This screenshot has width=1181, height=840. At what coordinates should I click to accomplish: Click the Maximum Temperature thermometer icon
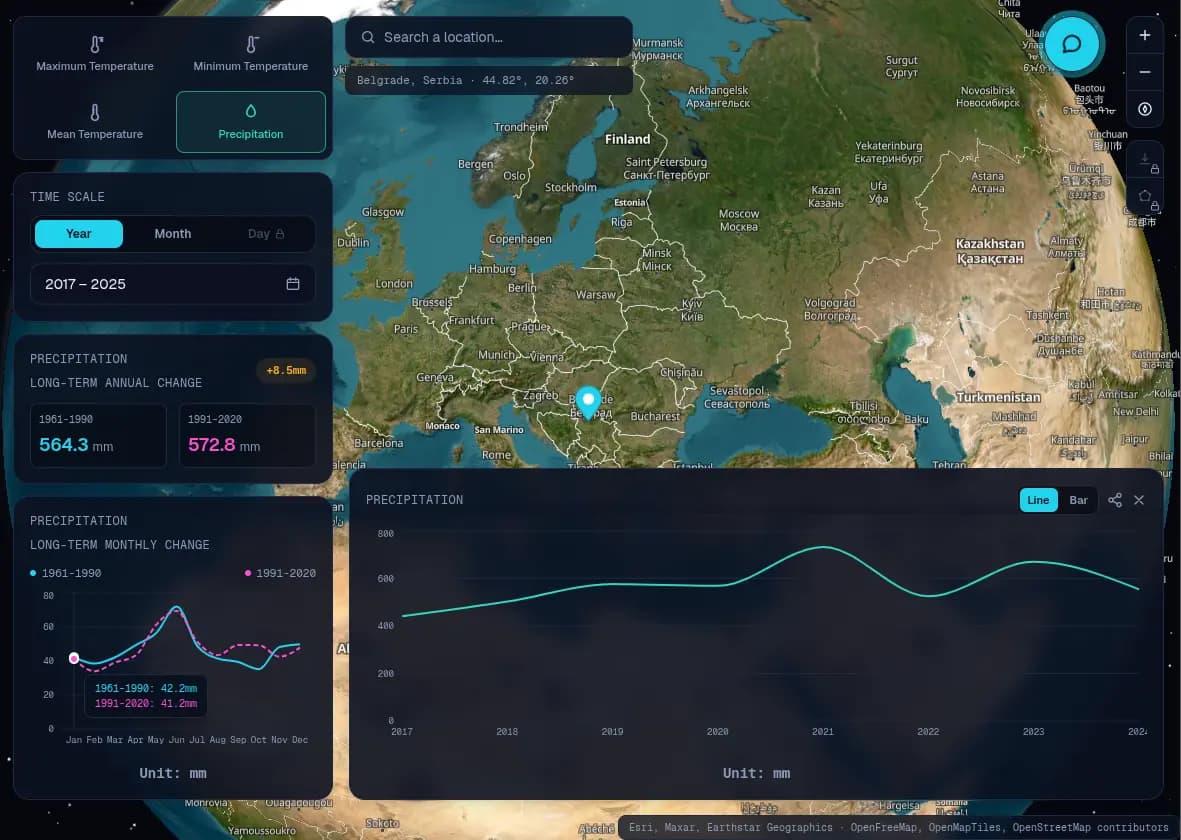tap(96, 44)
